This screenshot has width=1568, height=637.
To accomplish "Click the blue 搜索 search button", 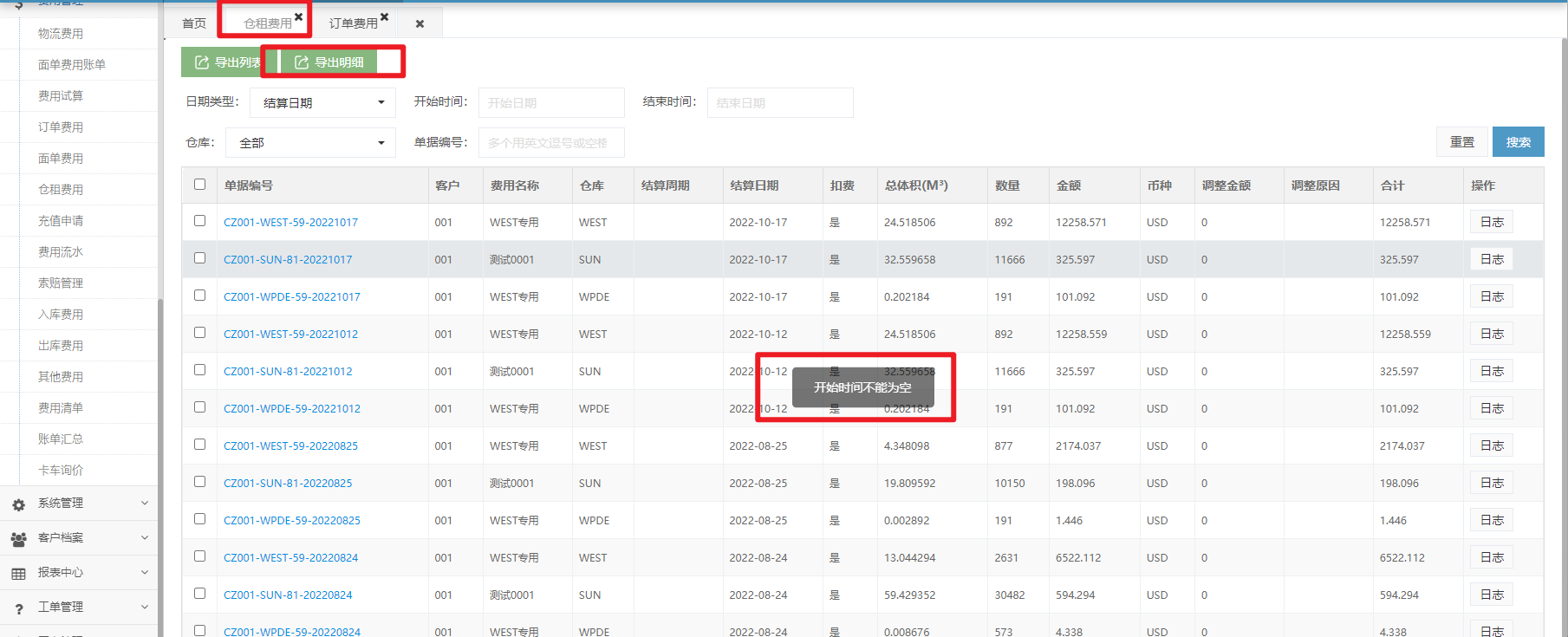I will click(1519, 142).
